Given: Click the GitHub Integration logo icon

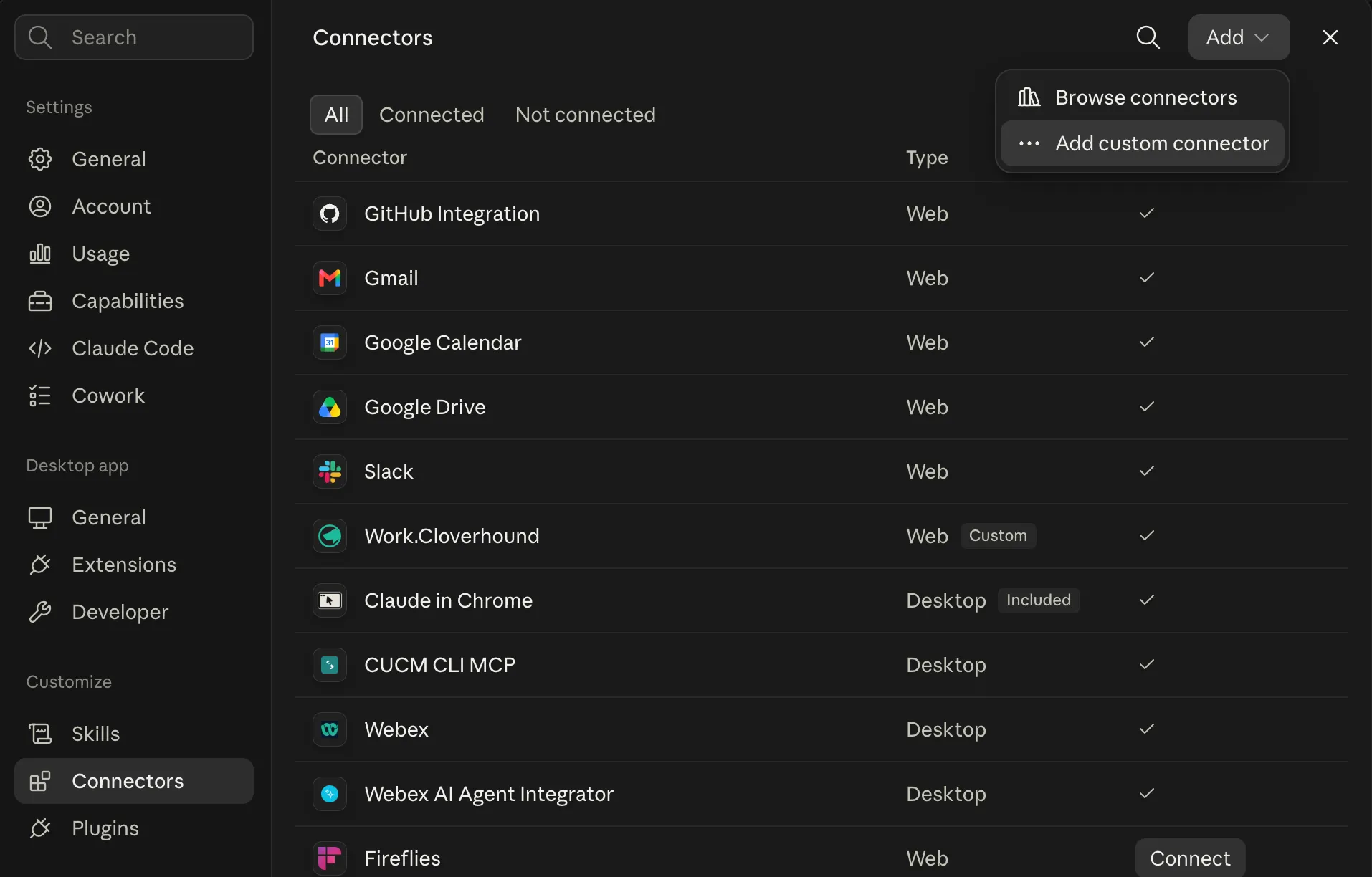Looking at the screenshot, I should point(330,214).
